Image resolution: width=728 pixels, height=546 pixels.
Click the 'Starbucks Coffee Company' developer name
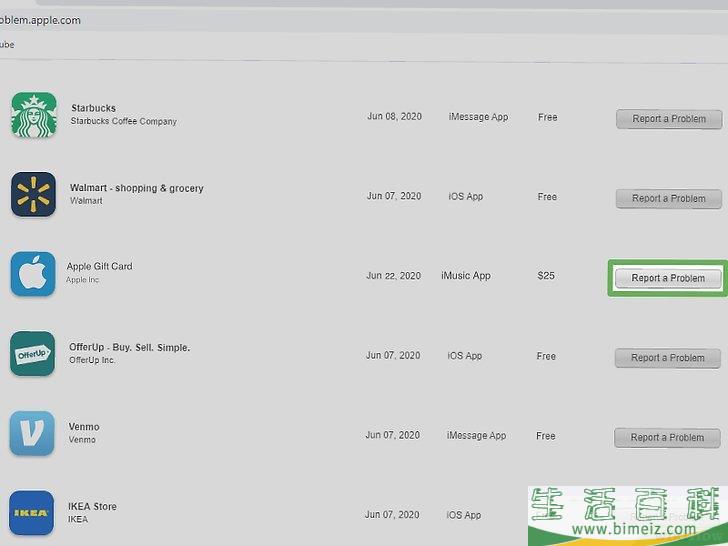(124, 121)
